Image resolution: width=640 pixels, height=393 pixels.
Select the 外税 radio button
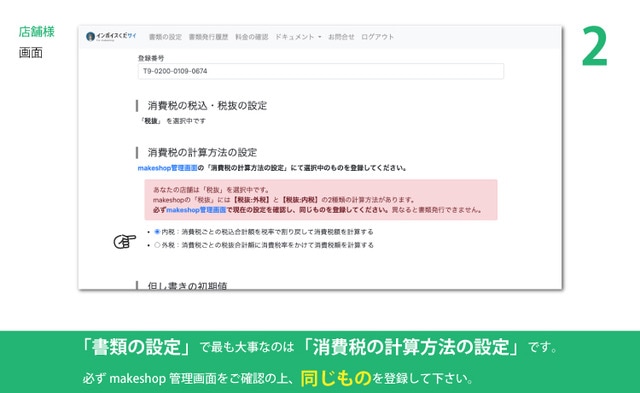click(157, 245)
